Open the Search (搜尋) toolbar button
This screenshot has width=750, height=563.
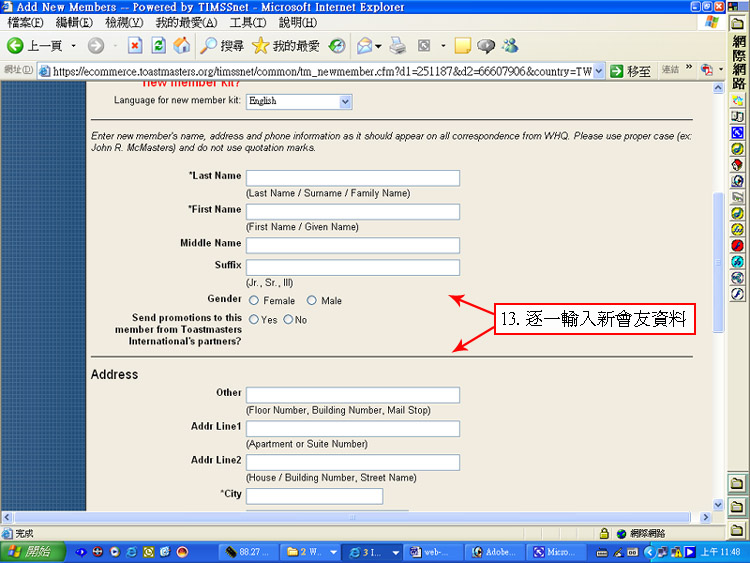(x=221, y=46)
